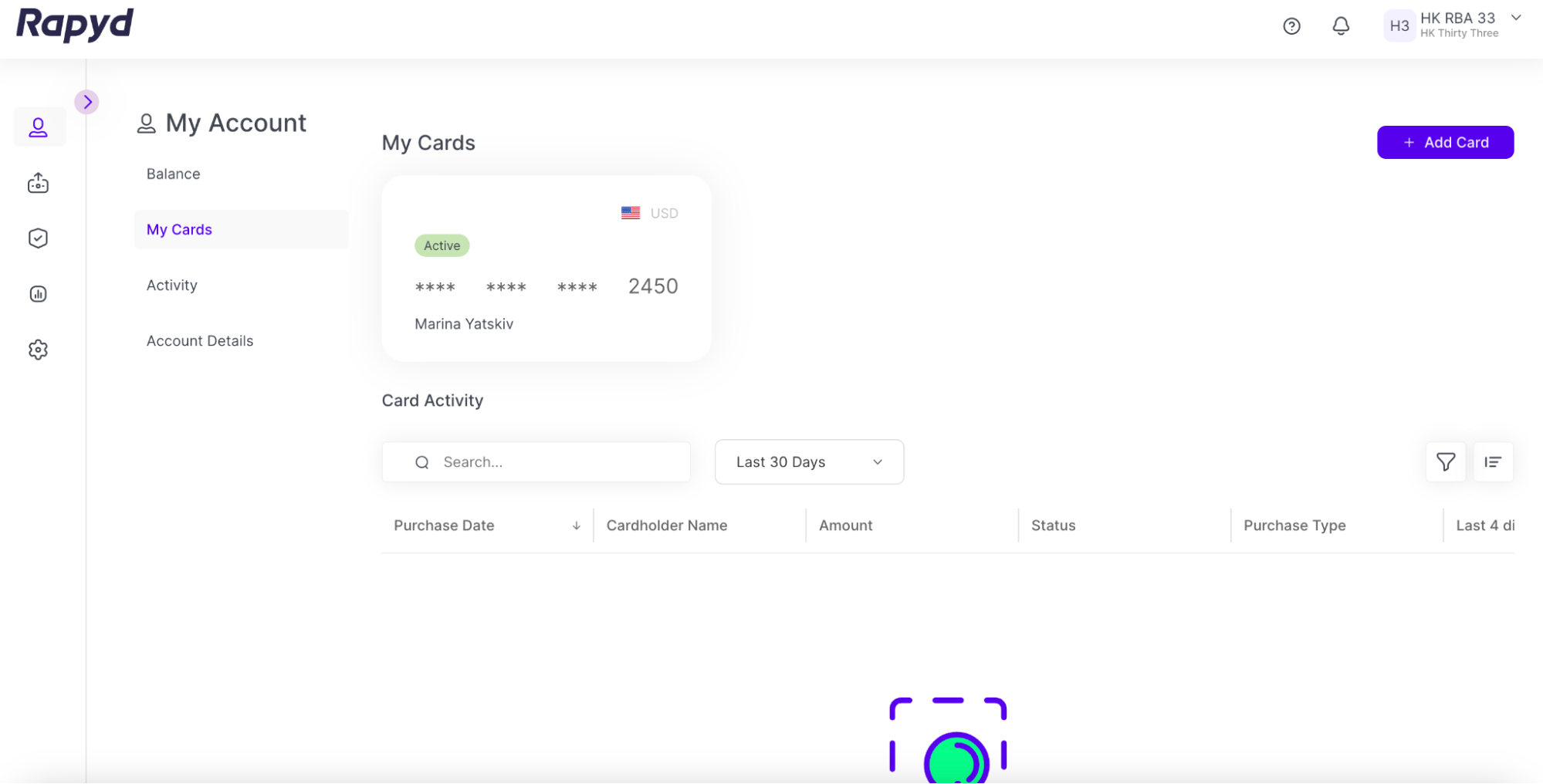This screenshot has height=784, width=1543.
Task: Click the Rapyd logo
Action: coord(75,25)
